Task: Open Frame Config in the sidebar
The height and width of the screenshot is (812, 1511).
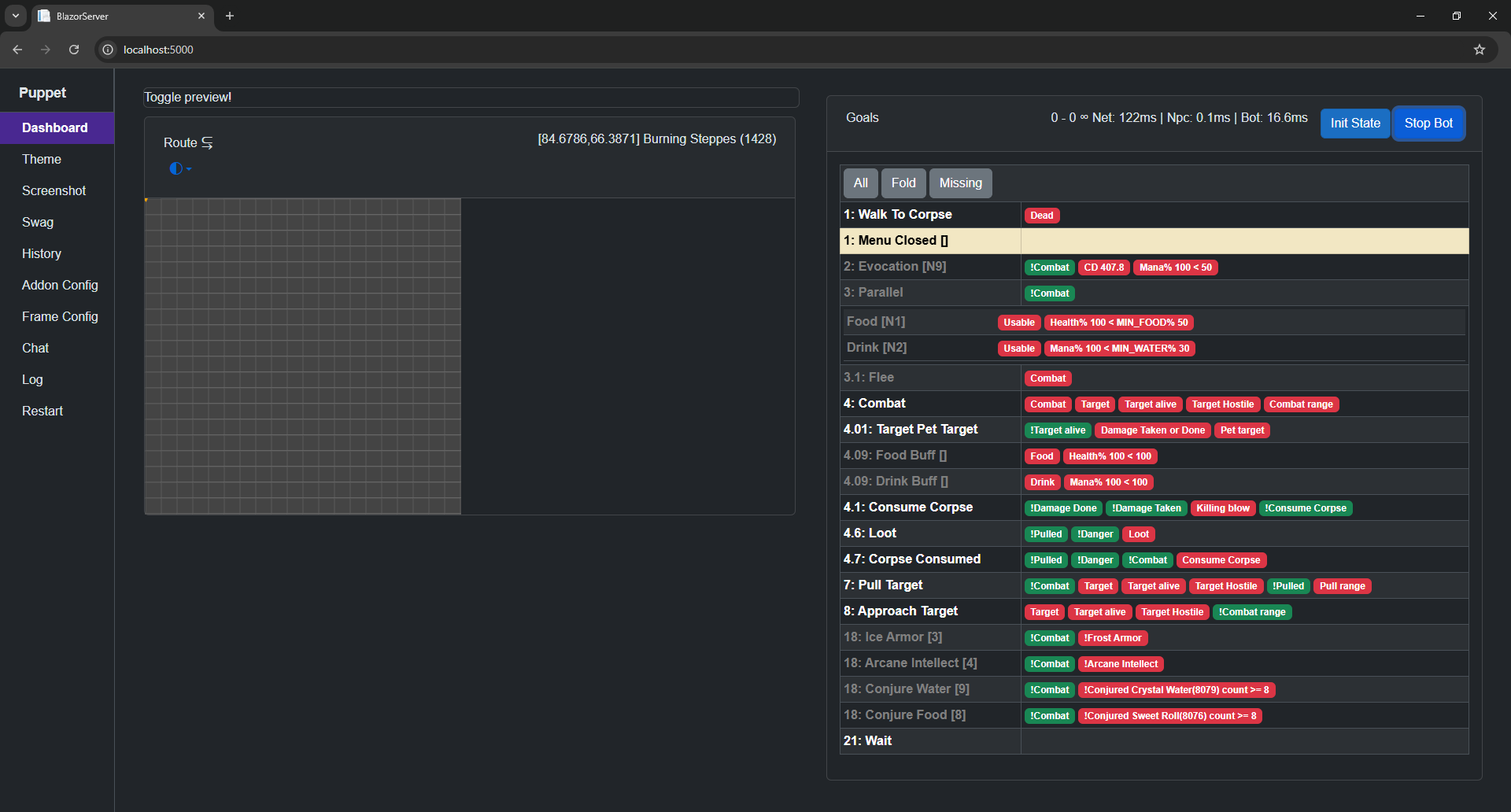Action: [x=57, y=316]
